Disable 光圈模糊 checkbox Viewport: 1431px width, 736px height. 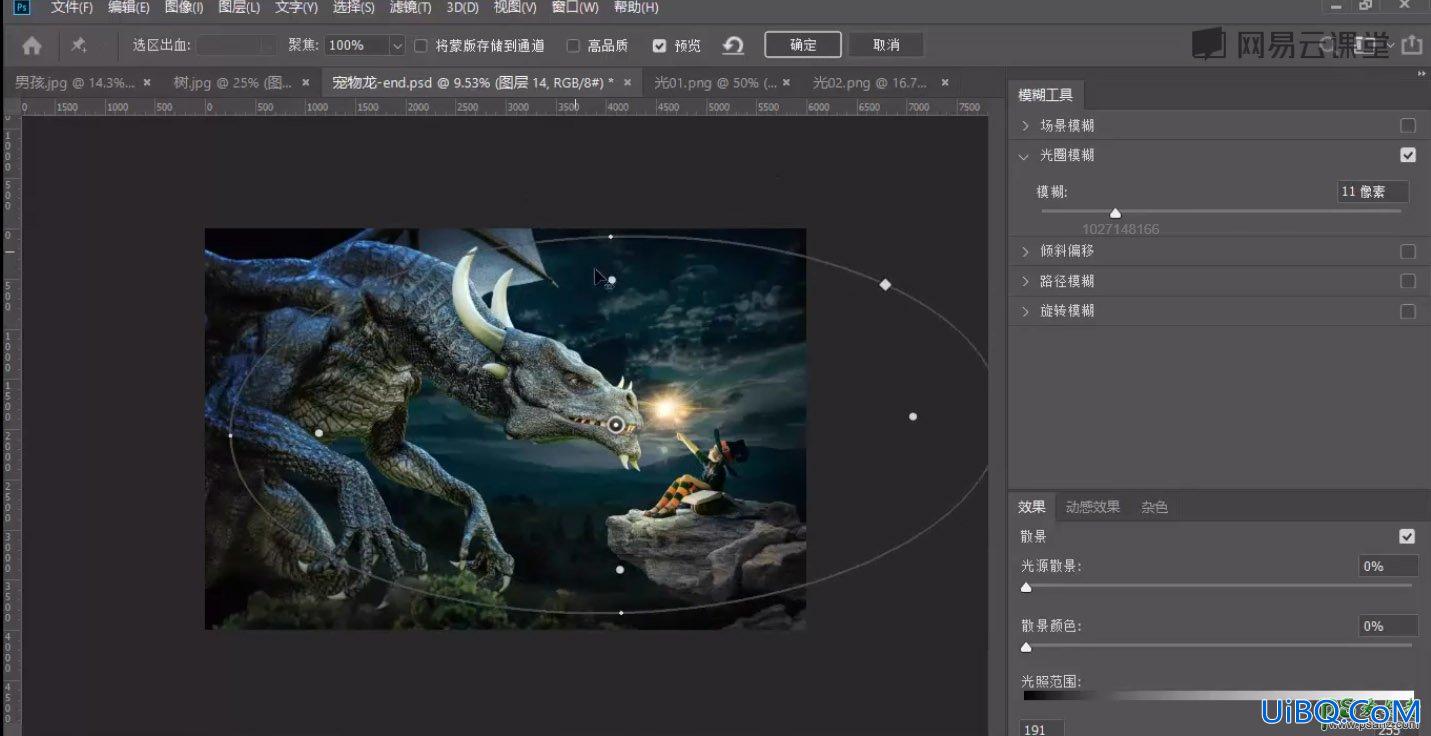click(x=1408, y=155)
